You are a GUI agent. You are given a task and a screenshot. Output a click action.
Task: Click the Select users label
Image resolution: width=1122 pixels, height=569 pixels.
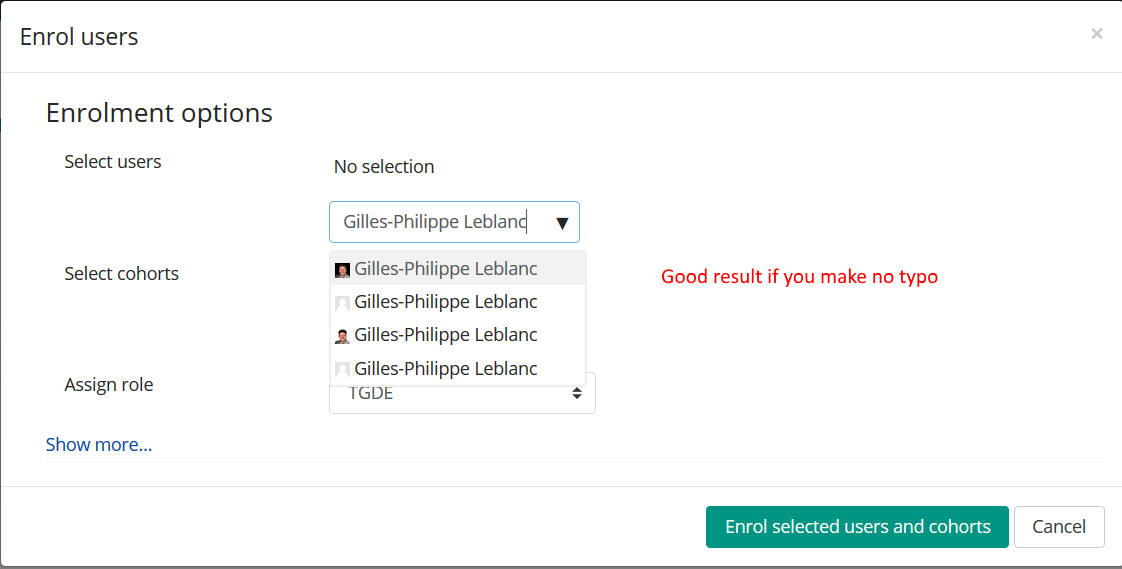pos(113,162)
